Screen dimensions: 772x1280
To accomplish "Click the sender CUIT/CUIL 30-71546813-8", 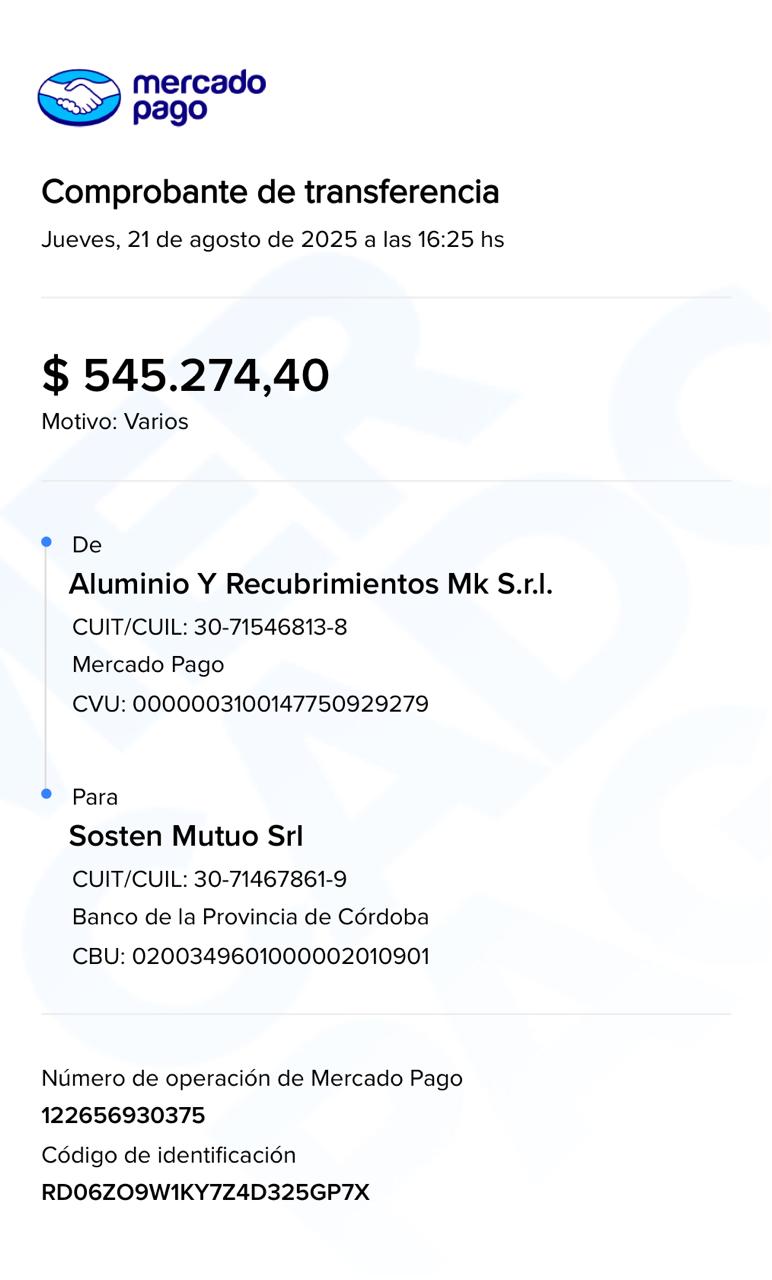I will (210, 628).
